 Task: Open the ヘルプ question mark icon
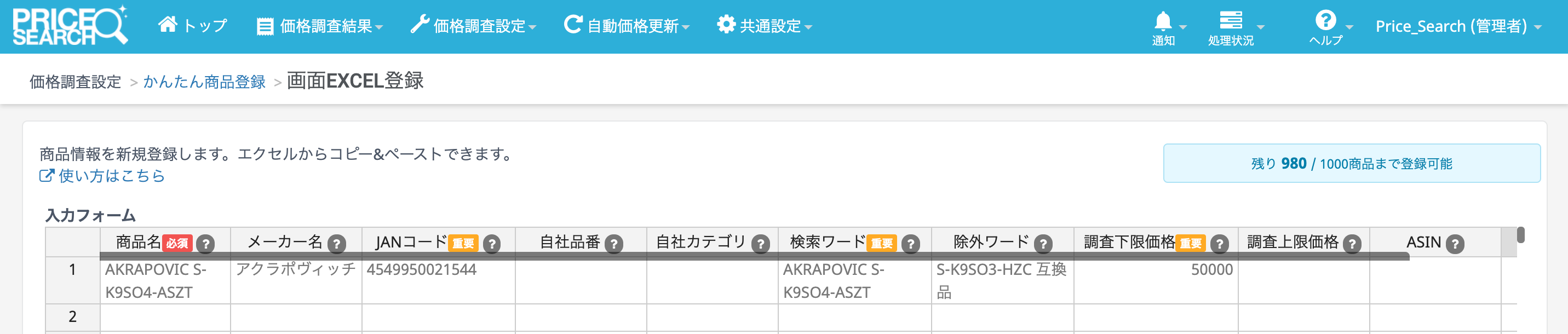(x=1325, y=21)
